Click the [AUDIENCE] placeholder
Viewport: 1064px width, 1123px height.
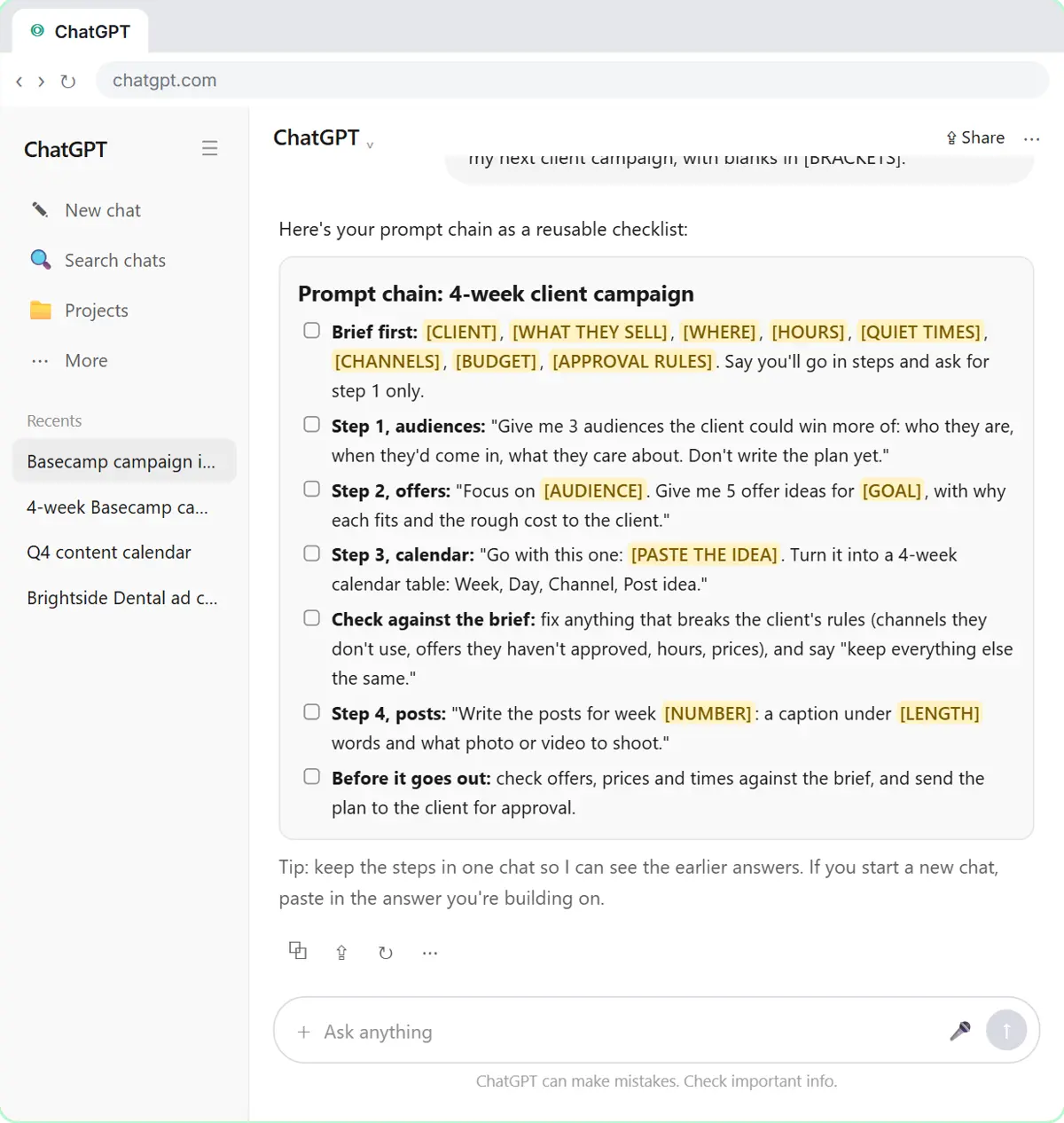(592, 491)
